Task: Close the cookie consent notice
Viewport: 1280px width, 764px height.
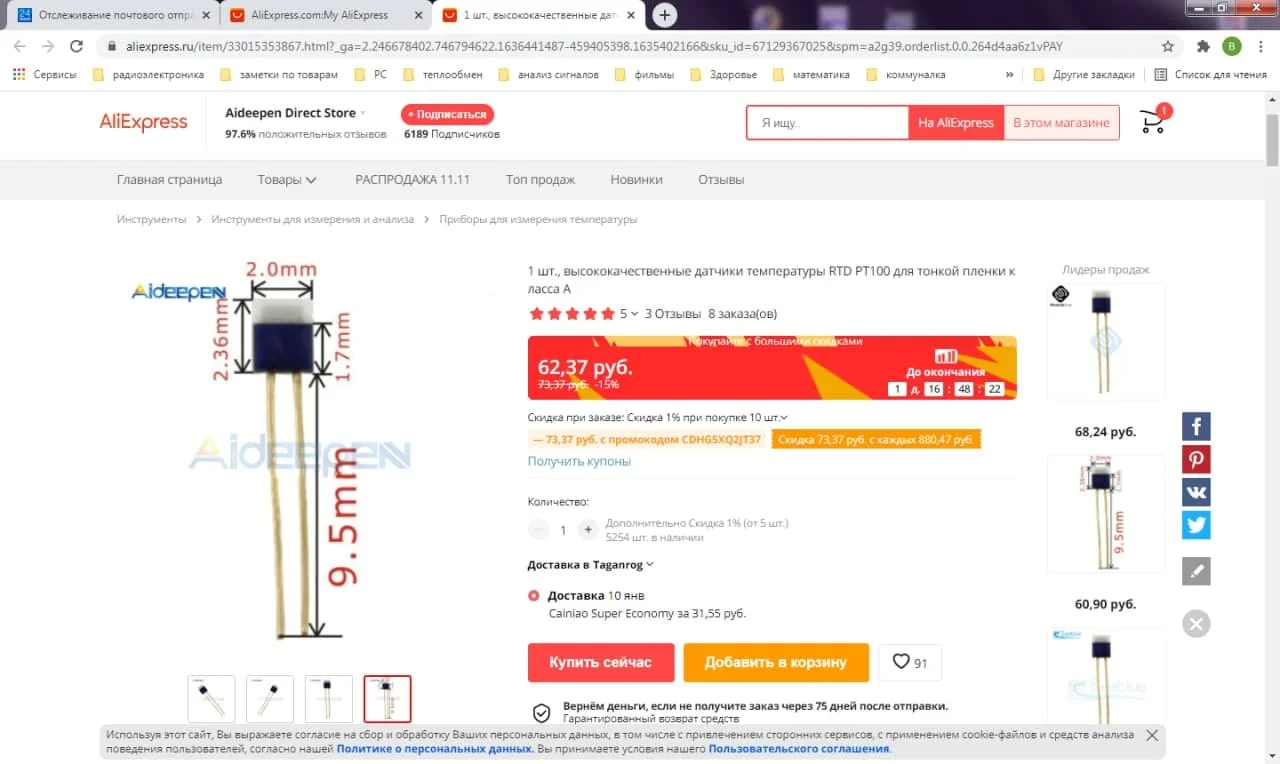Action: pyautogui.click(x=1152, y=735)
